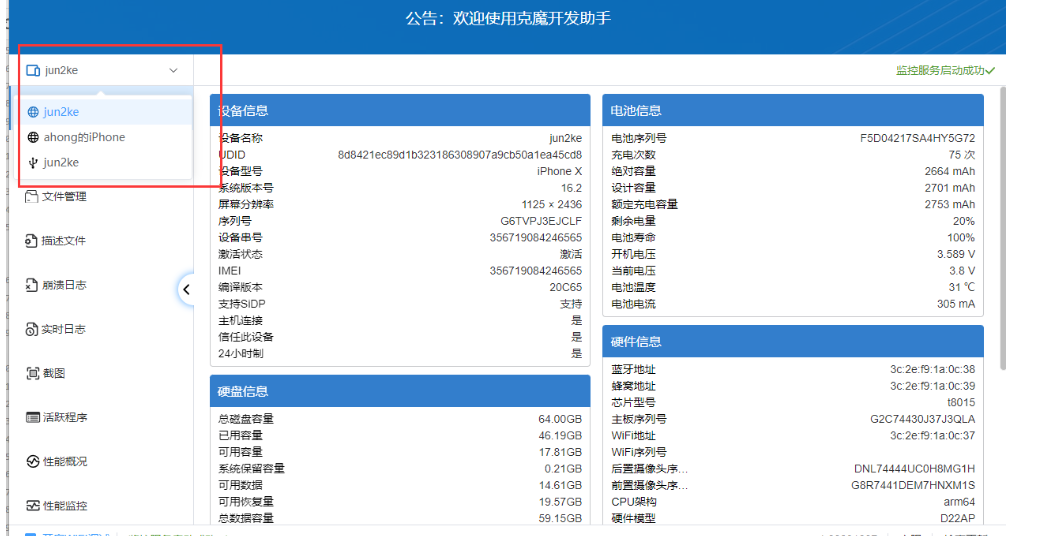Select the highlighted jun2ke network device option
The width and height of the screenshot is (1041, 536).
tap(103, 112)
